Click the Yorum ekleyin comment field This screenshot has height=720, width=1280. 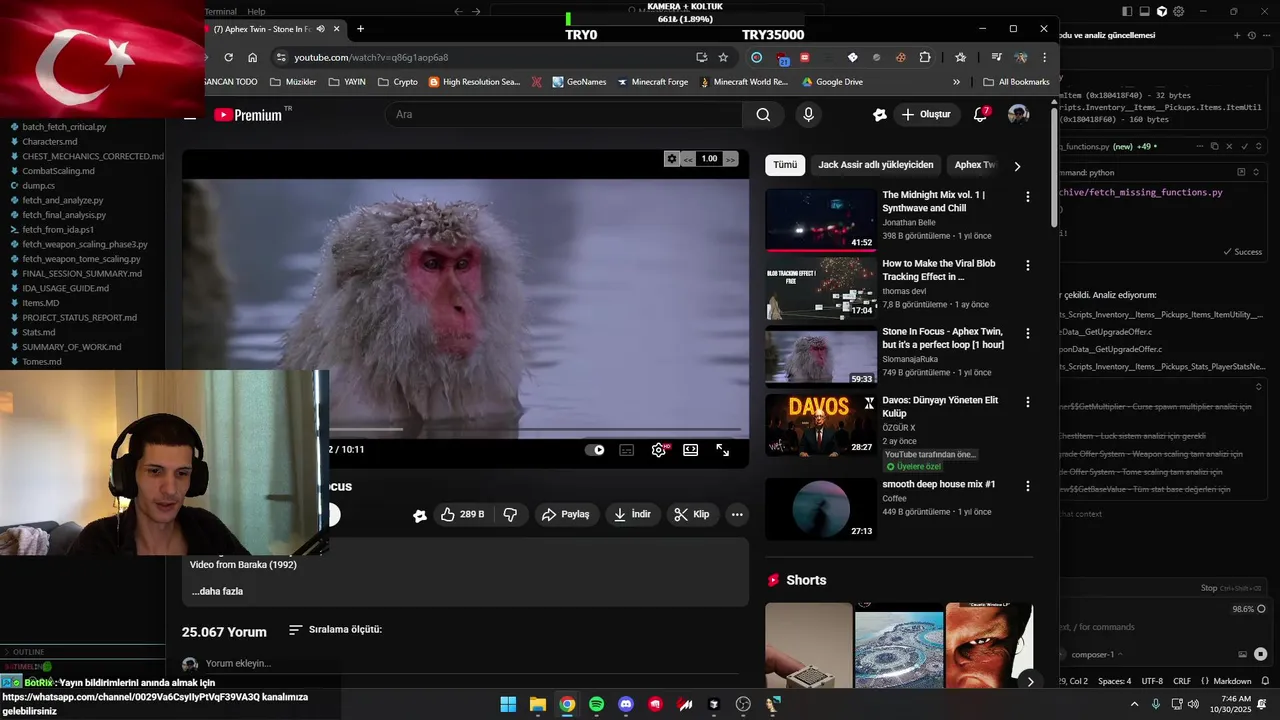coord(238,663)
